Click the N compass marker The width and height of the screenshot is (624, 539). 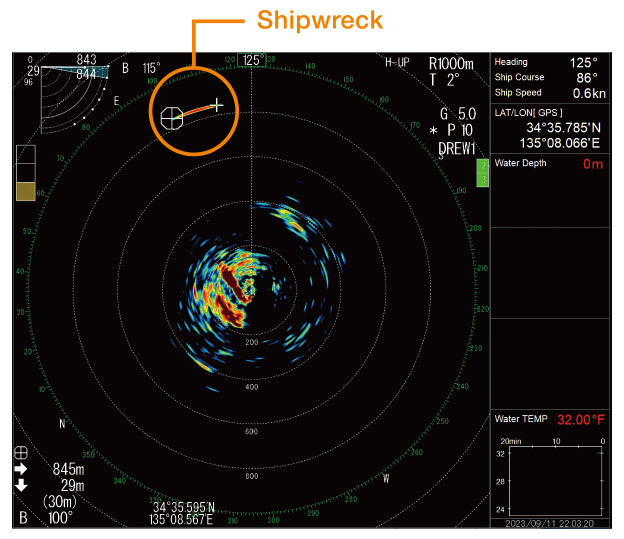[x=62, y=424]
